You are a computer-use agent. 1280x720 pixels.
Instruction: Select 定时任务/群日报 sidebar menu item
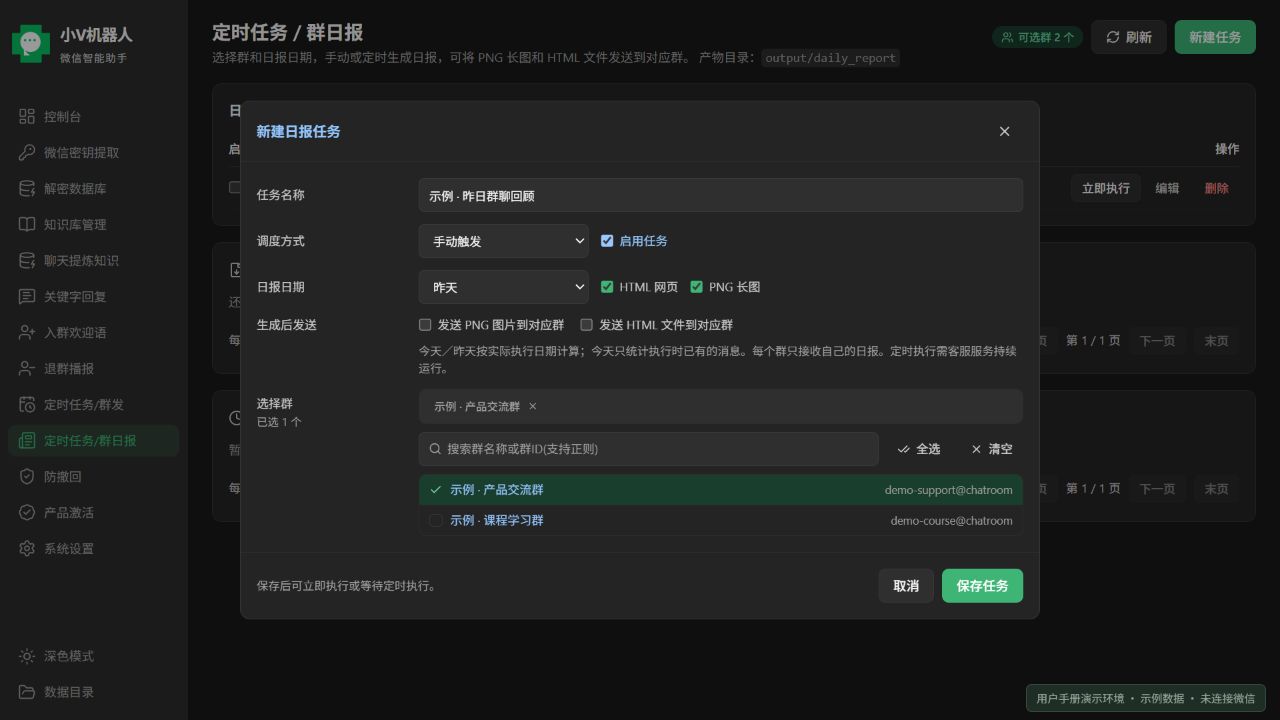[x=93, y=441]
